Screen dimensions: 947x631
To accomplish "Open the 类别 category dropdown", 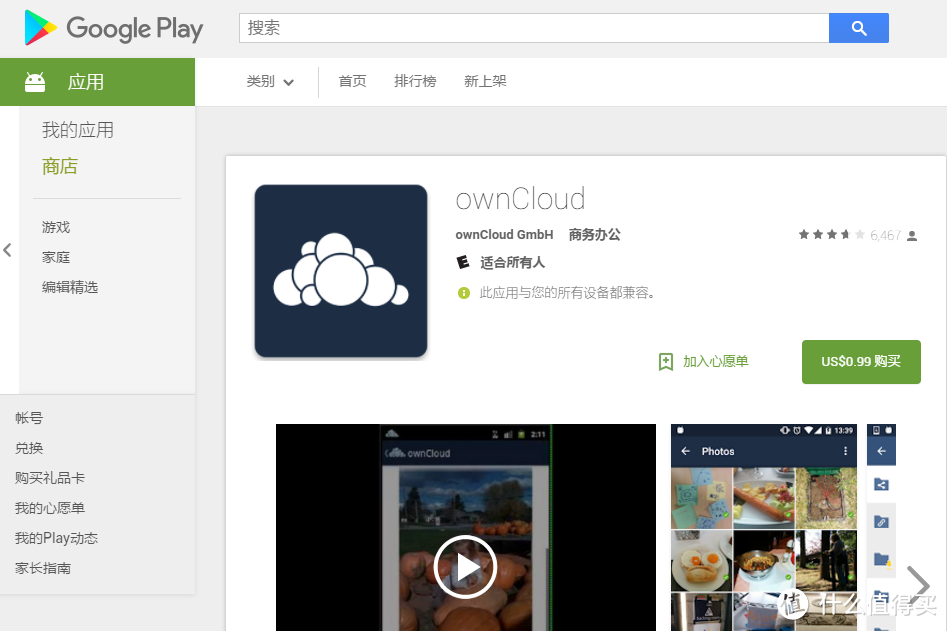I will point(270,82).
